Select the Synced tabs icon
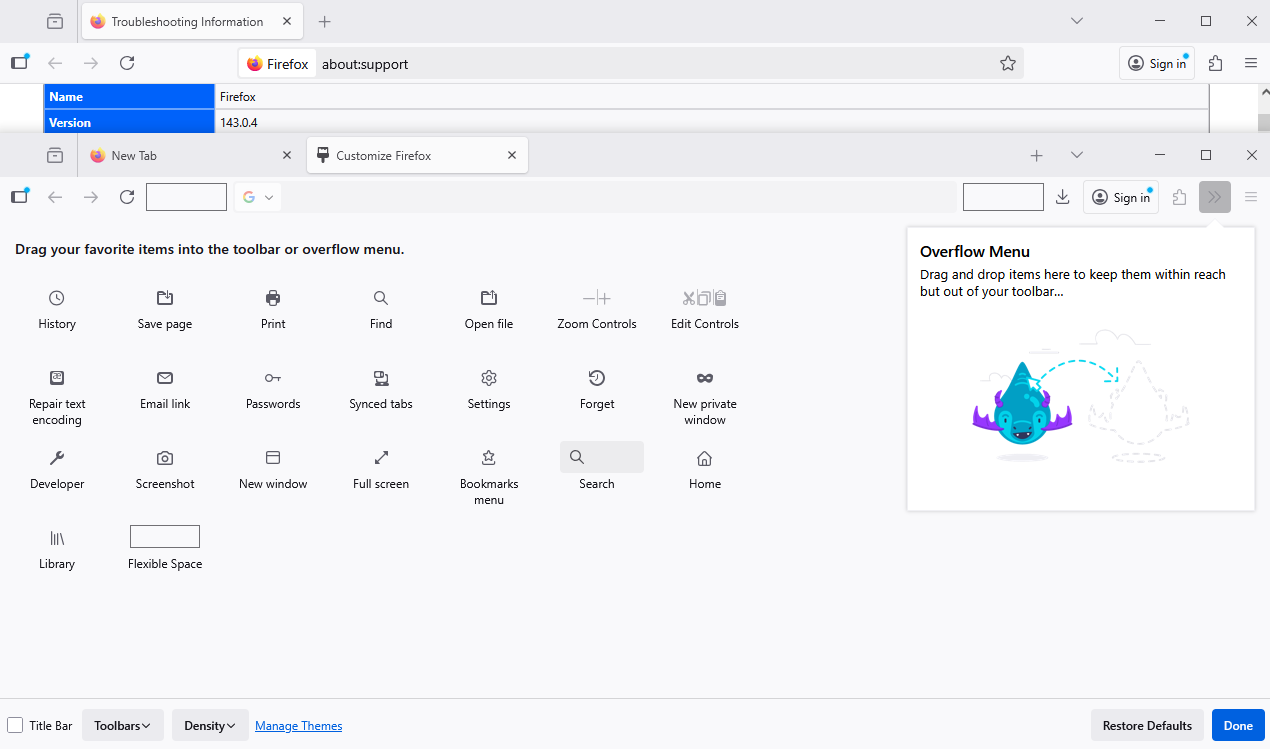Screen dimensions: 1270x749 (381, 378)
